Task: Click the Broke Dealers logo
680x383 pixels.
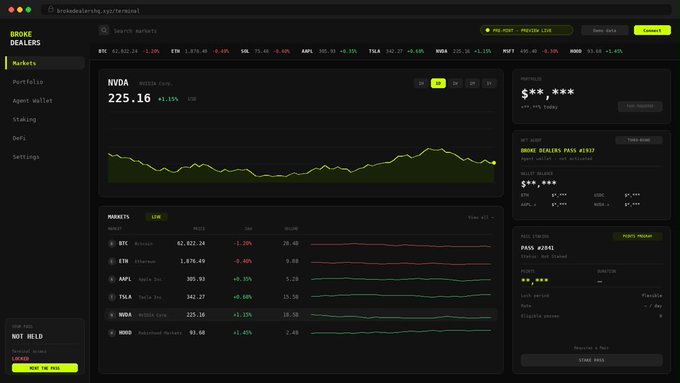Action: (25, 38)
